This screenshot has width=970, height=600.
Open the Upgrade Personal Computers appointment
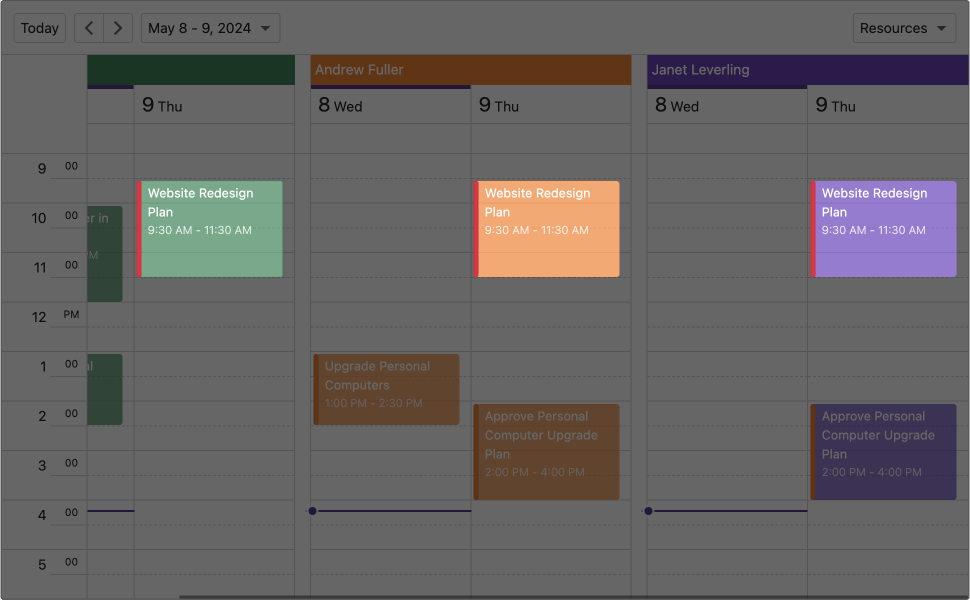pos(386,388)
